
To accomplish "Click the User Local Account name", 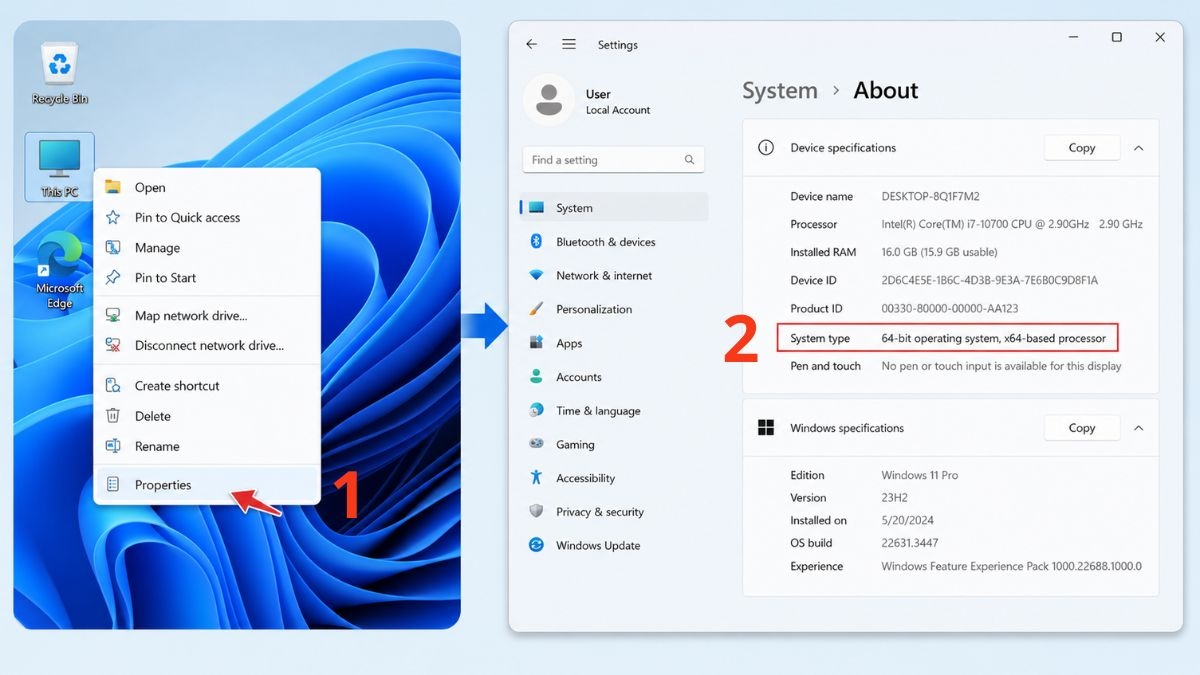I will [618, 101].
